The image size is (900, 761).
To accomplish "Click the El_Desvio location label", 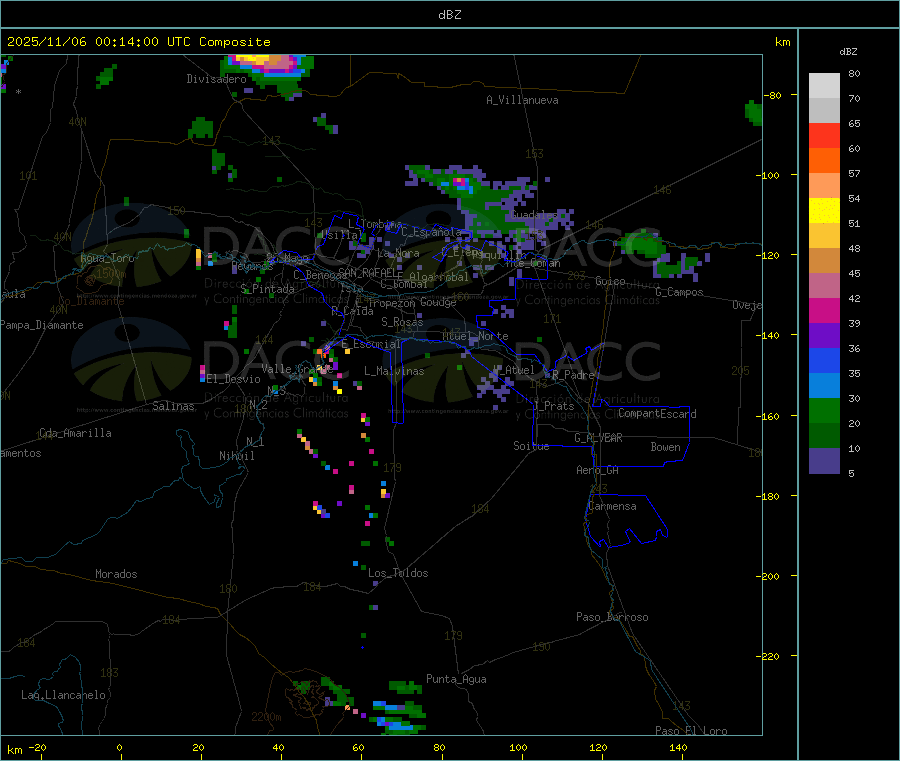I will point(234,379).
